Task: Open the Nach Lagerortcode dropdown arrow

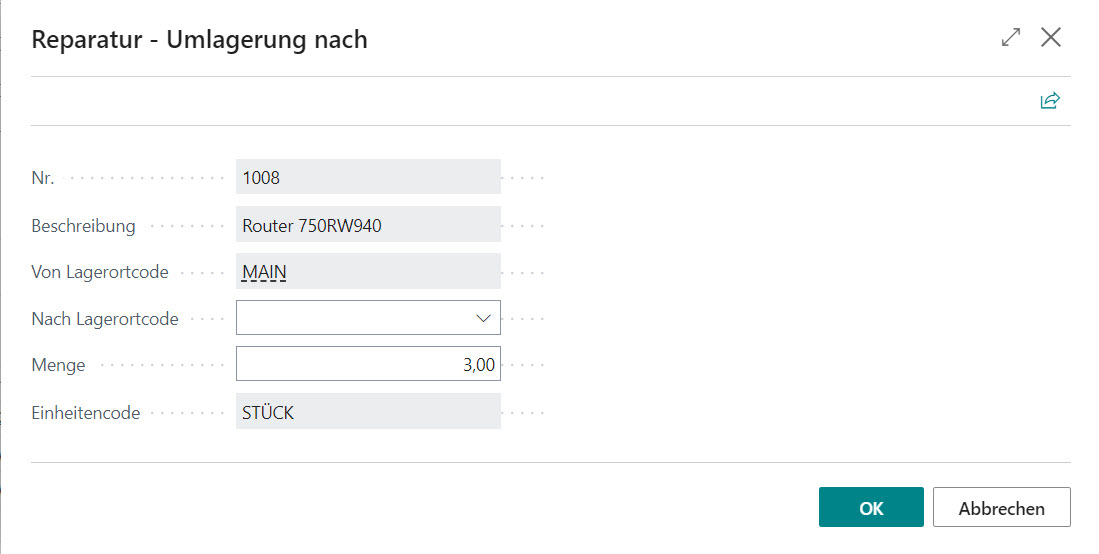Action: (x=484, y=318)
